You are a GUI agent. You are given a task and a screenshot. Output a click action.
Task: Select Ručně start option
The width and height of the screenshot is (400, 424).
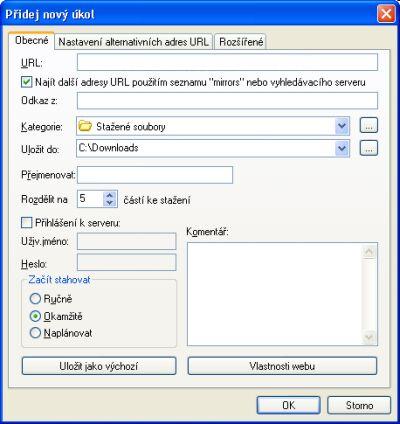click(x=35, y=298)
